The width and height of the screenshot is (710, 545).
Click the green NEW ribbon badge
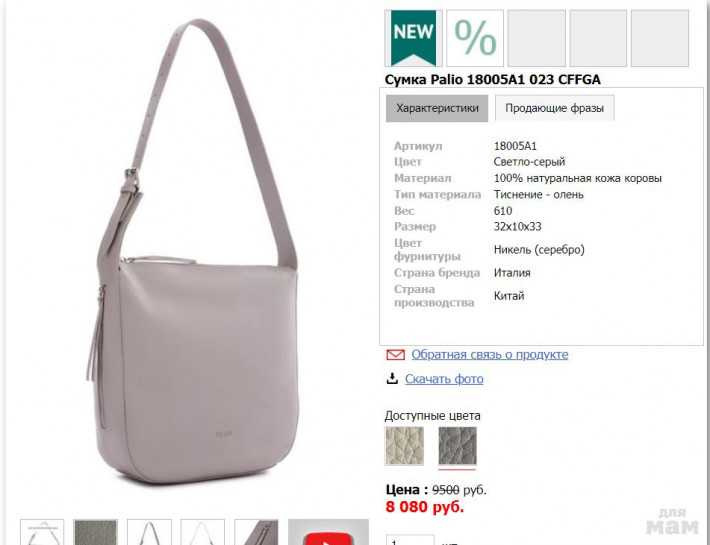pyautogui.click(x=413, y=38)
